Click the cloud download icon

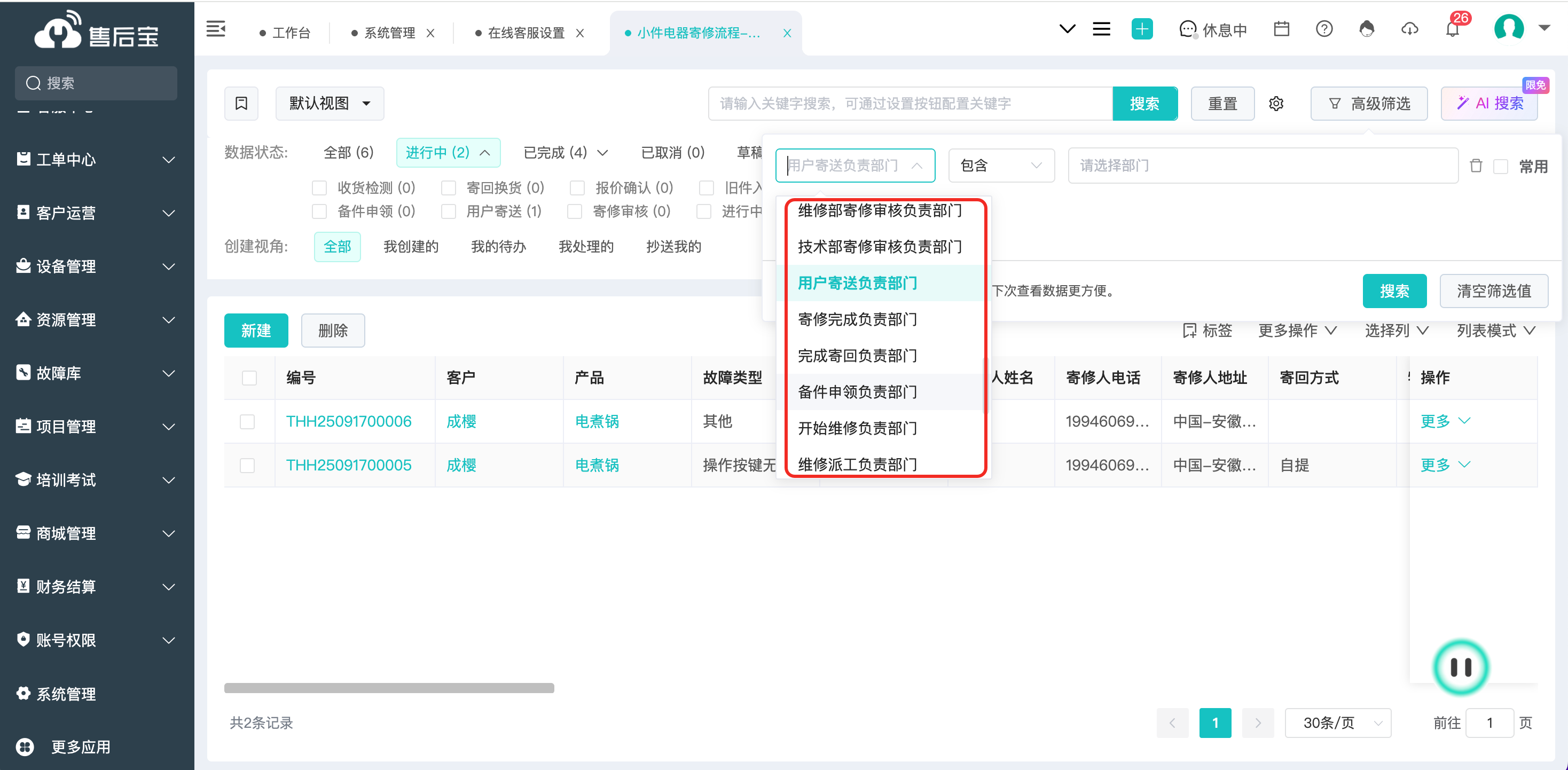[x=1410, y=29]
